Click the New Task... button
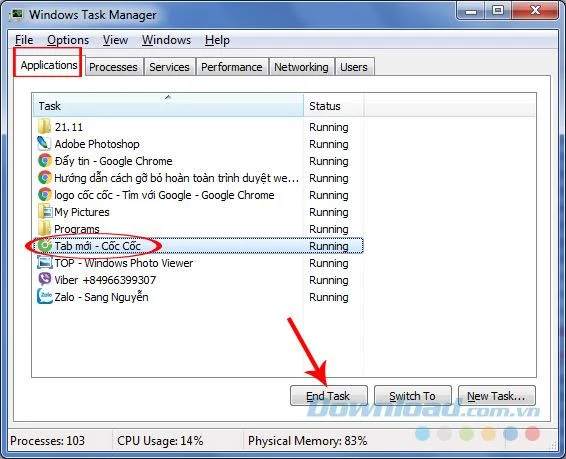The image size is (566, 459). 496,396
